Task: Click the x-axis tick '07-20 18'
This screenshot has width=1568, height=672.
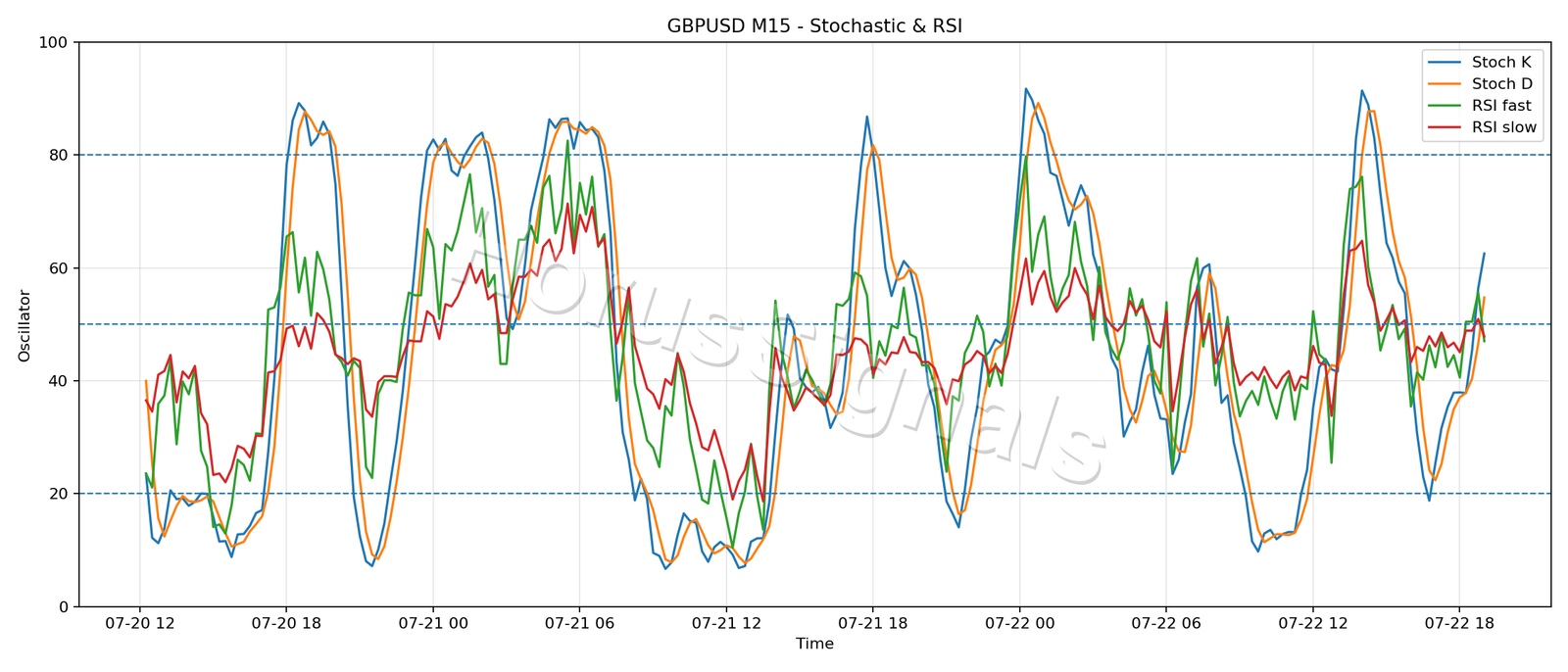Action: 286,623
